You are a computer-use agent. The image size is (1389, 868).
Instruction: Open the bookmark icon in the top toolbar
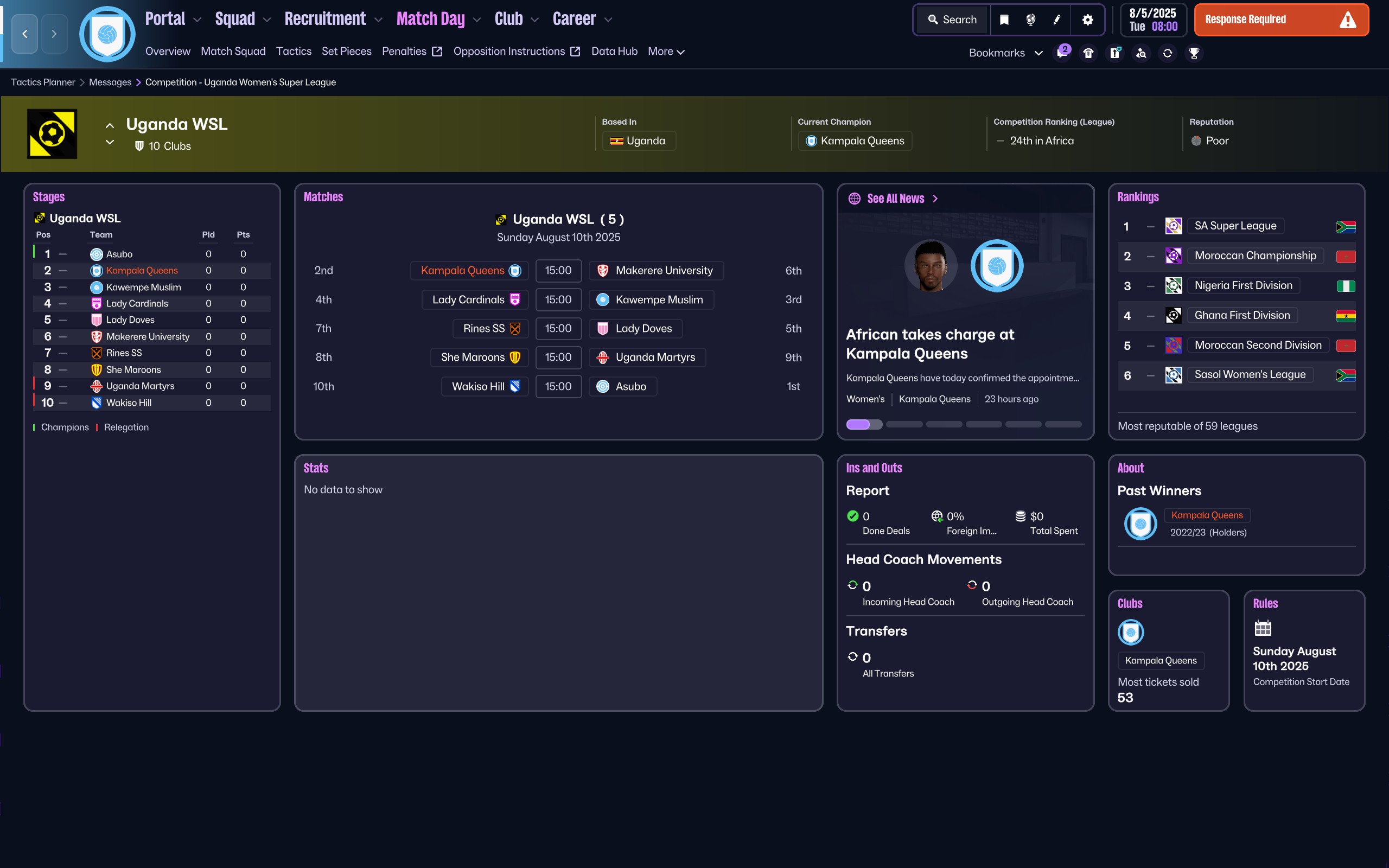pos(1004,20)
